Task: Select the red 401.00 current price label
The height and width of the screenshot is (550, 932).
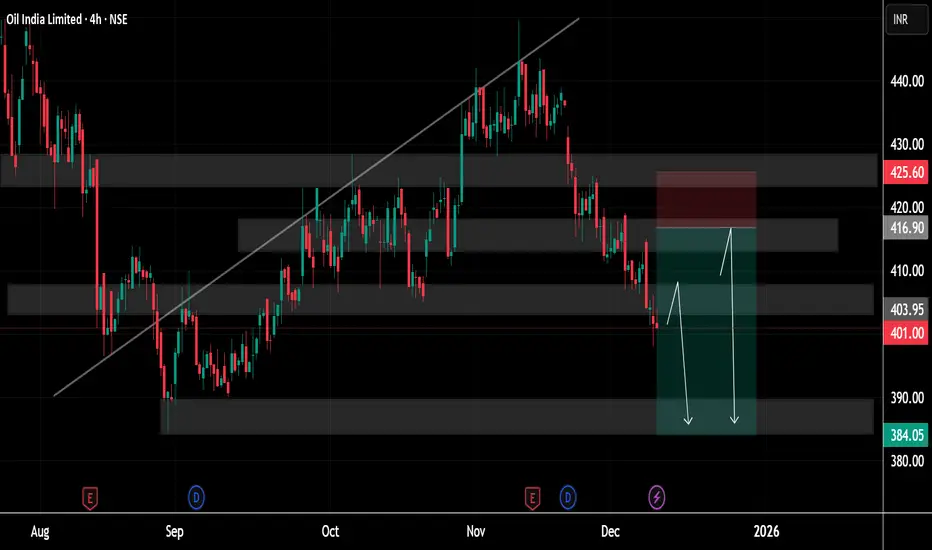Action: (x=906, y=333)
